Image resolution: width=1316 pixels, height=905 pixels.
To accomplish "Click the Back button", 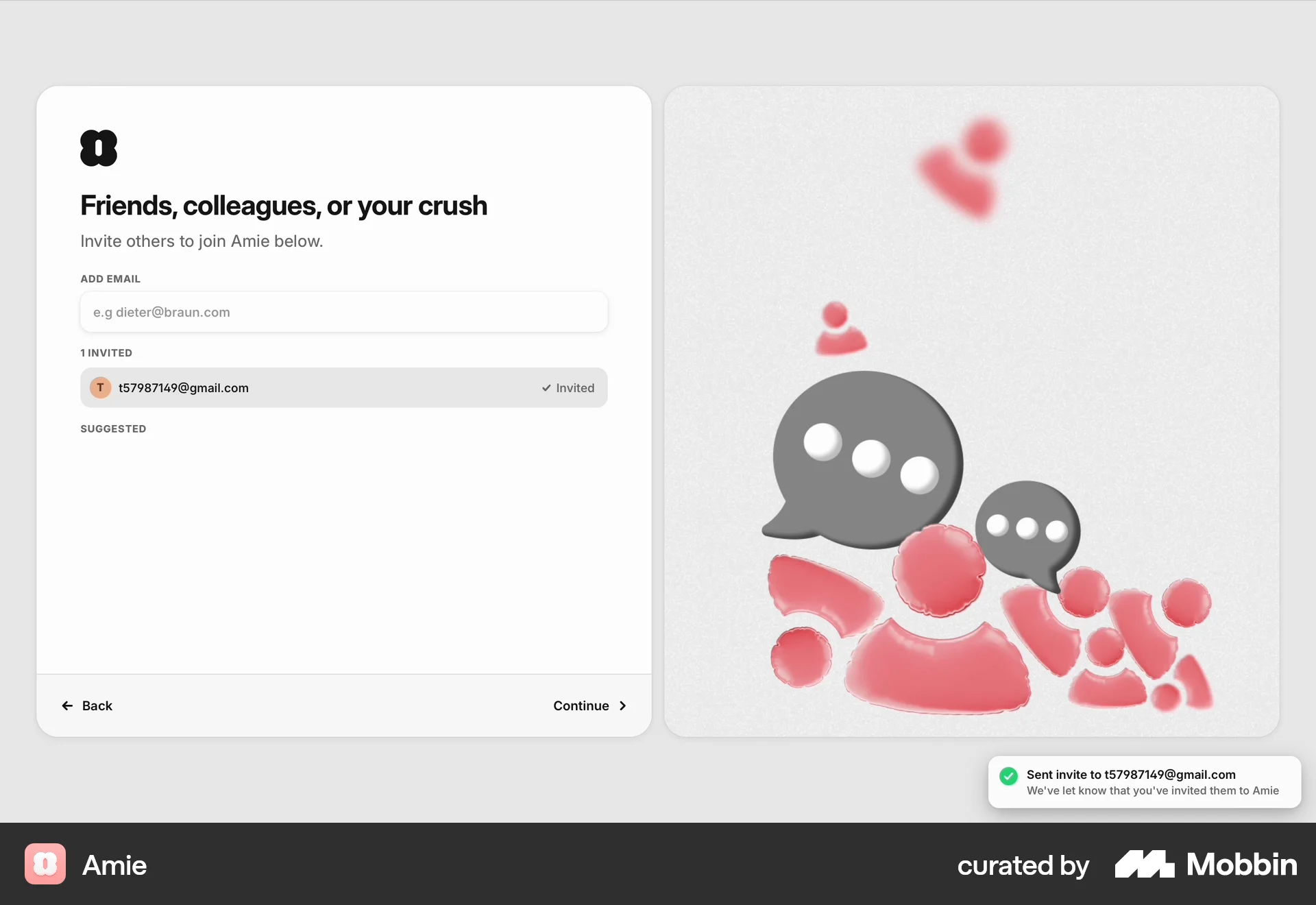I will point(97,705).
